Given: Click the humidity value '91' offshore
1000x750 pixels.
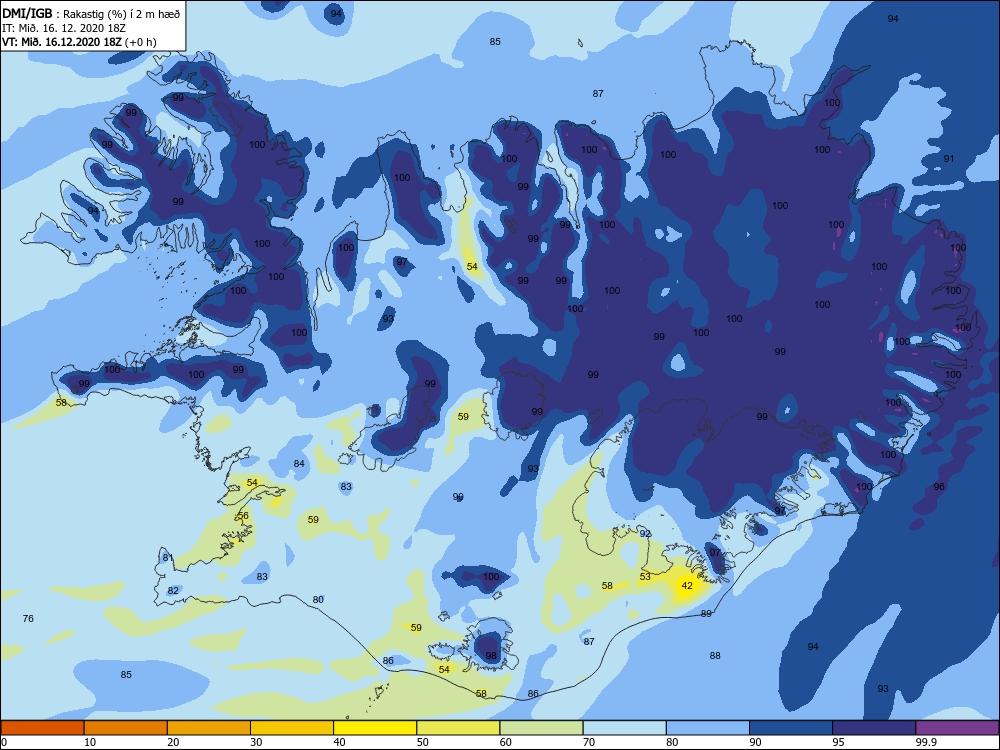Looking at the screenshot, I should coord(949,159).
